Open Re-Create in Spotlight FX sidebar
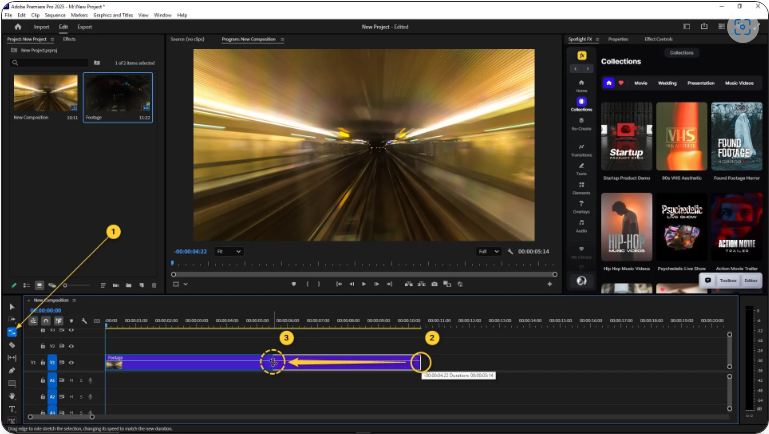769x434 pixels. pyautogui.click(x=581, y=123)
